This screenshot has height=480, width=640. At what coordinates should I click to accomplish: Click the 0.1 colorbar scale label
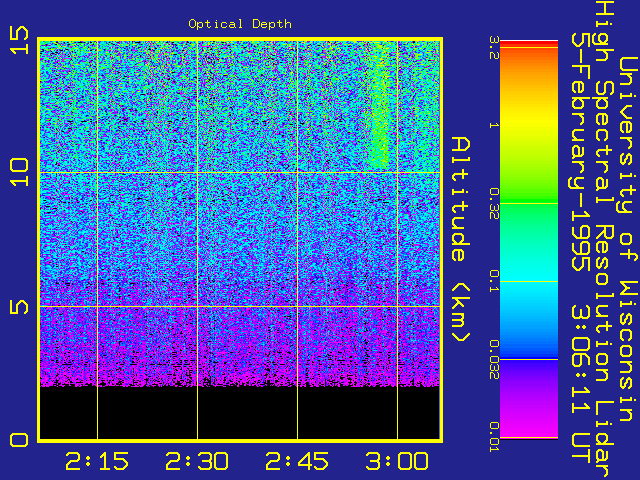point(494,281)
